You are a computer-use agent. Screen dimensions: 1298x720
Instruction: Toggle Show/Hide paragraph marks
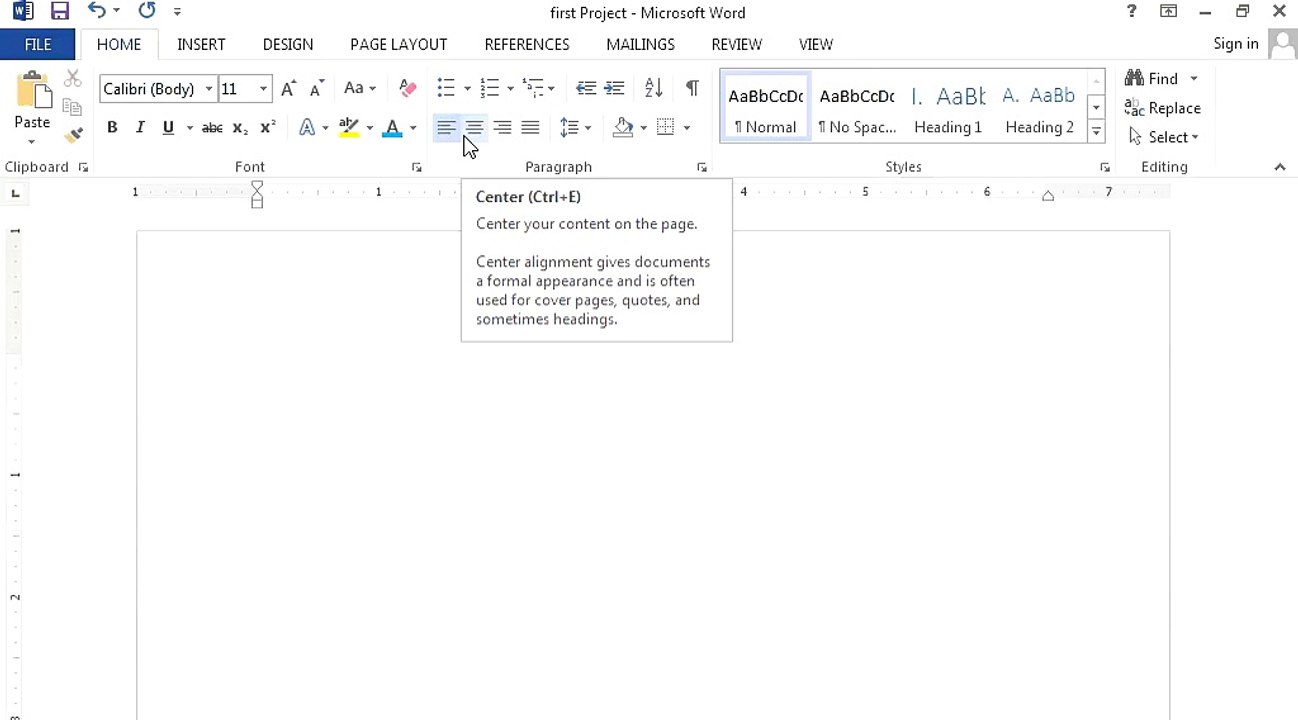(692, 89)
